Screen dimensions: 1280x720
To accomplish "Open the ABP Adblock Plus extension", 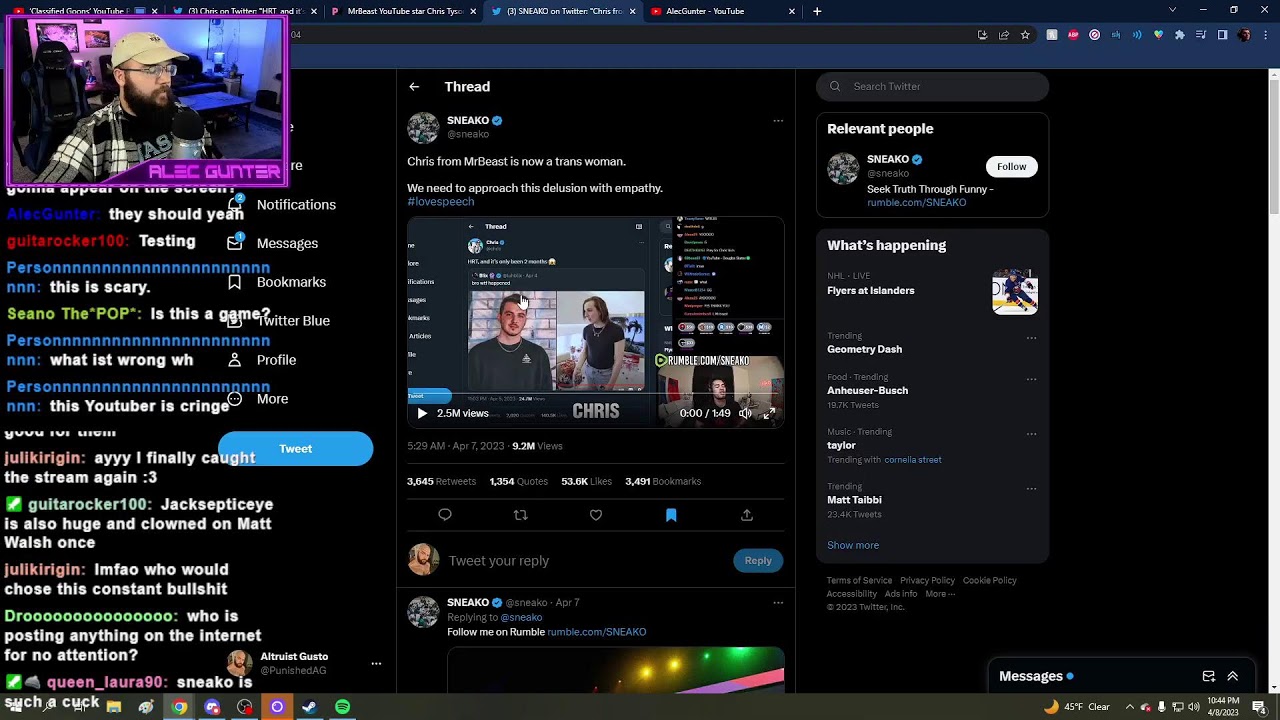I will point(1073,35).
